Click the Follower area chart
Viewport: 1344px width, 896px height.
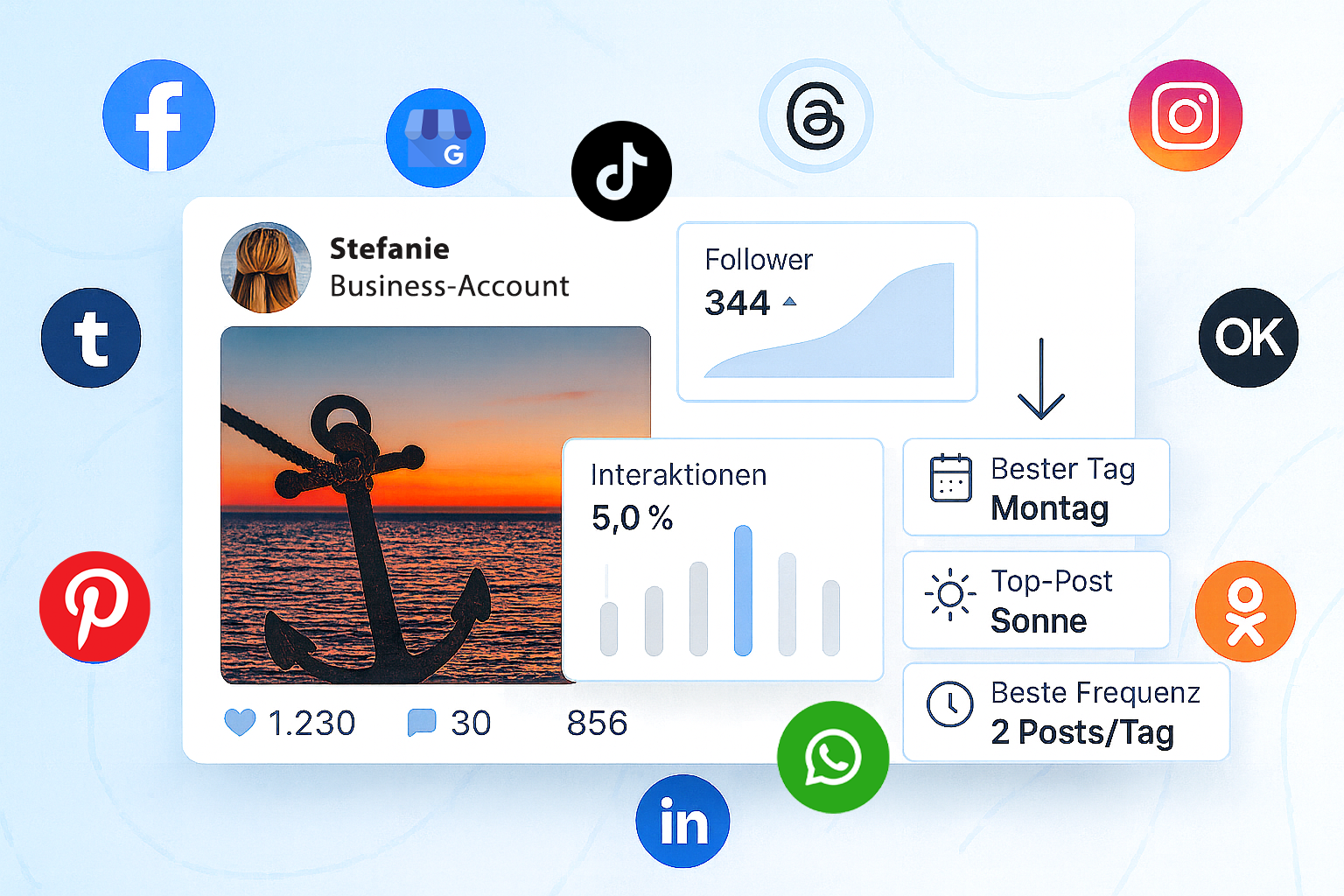829,320
